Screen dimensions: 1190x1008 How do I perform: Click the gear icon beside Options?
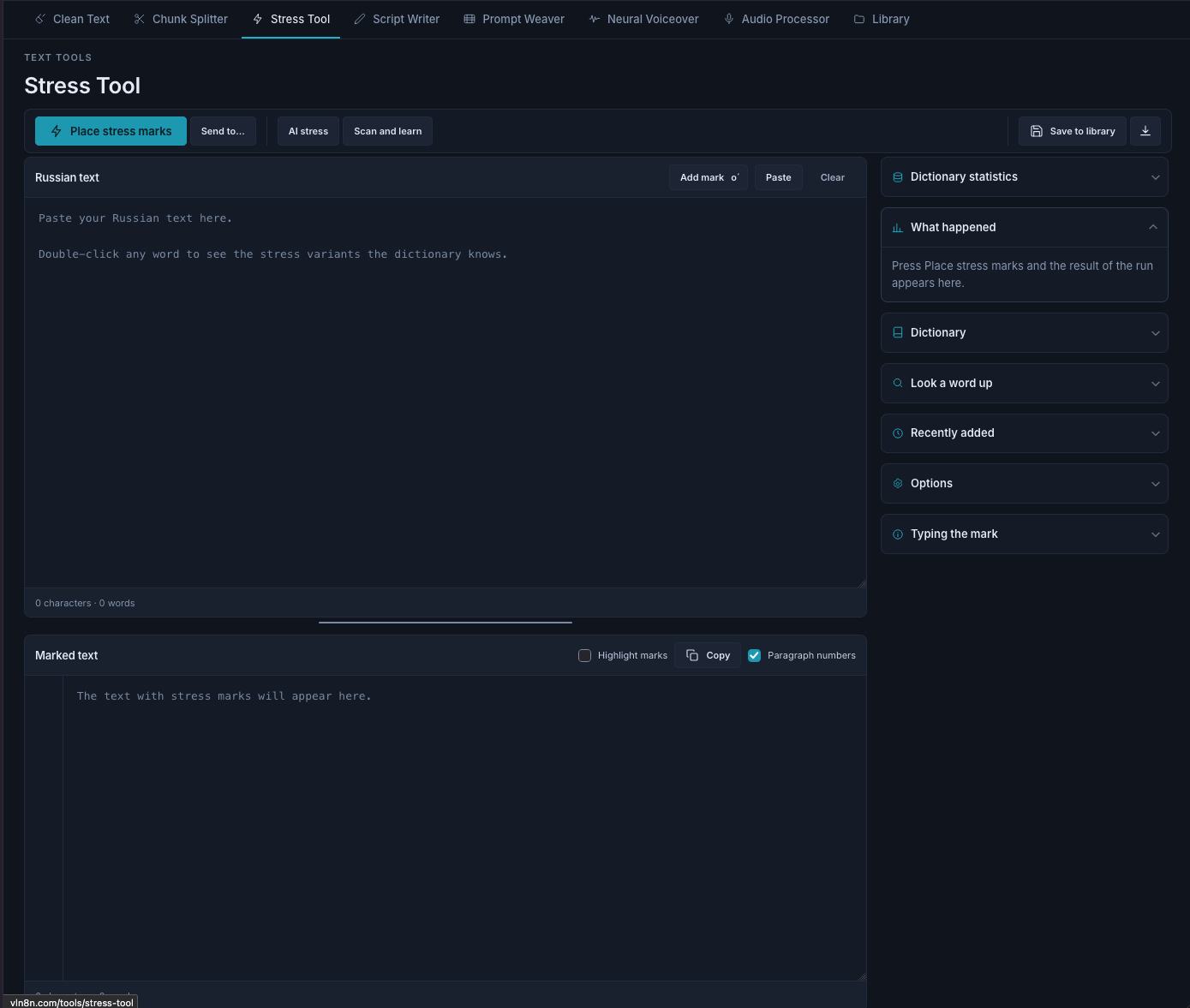tap(898, 483)
